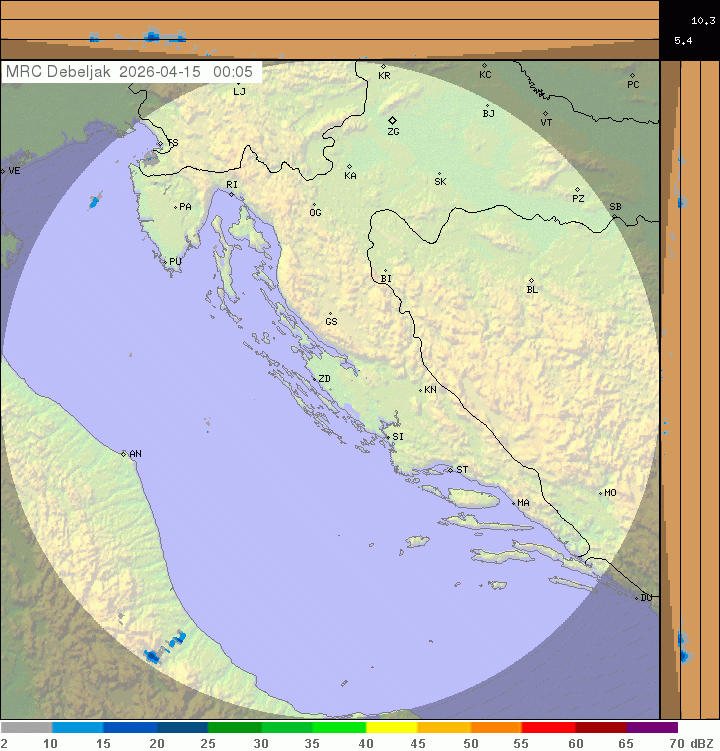Screen dimensions: 720x751
Task: Click the PU marker in Istria
Action: coord(164,262)
